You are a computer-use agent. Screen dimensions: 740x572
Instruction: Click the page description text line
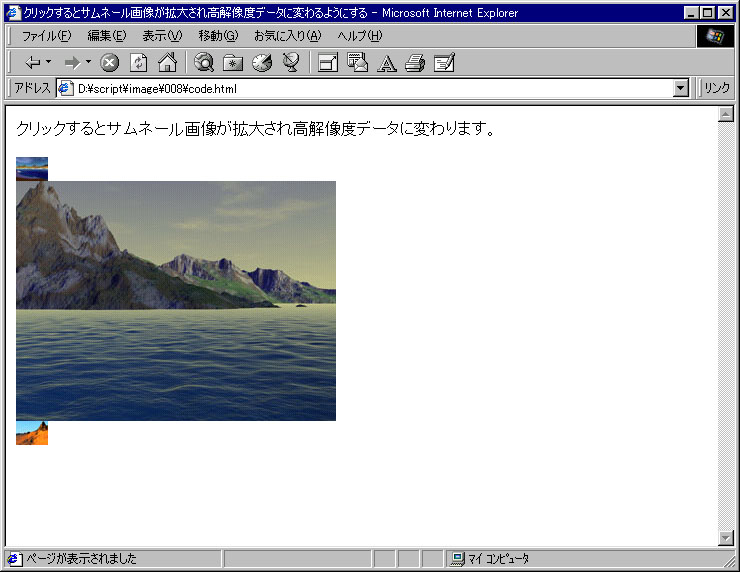pyautogui.click(x=255, y=128)
